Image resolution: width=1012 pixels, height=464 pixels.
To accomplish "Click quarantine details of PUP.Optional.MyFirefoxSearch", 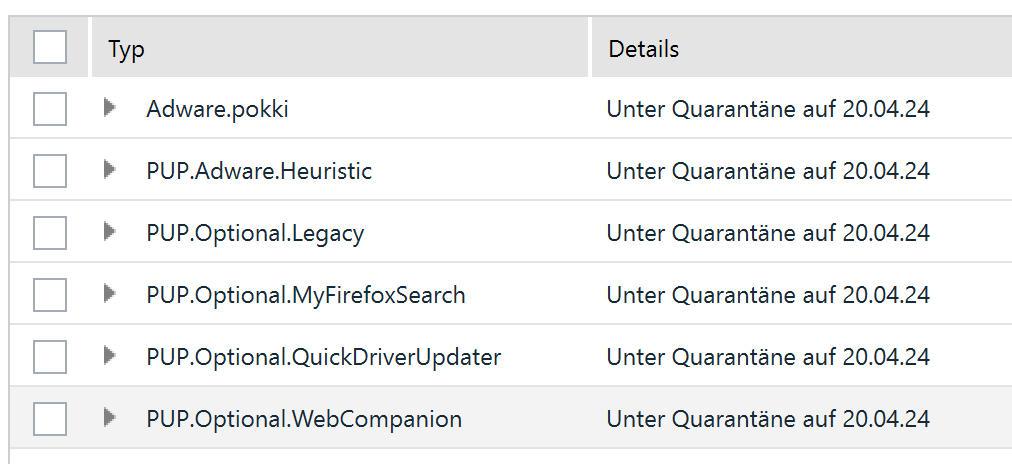I will coord(768,295).
